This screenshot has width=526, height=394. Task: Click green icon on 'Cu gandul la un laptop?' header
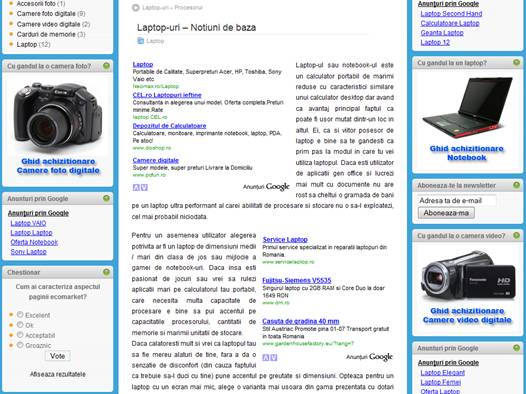point(516,62)
